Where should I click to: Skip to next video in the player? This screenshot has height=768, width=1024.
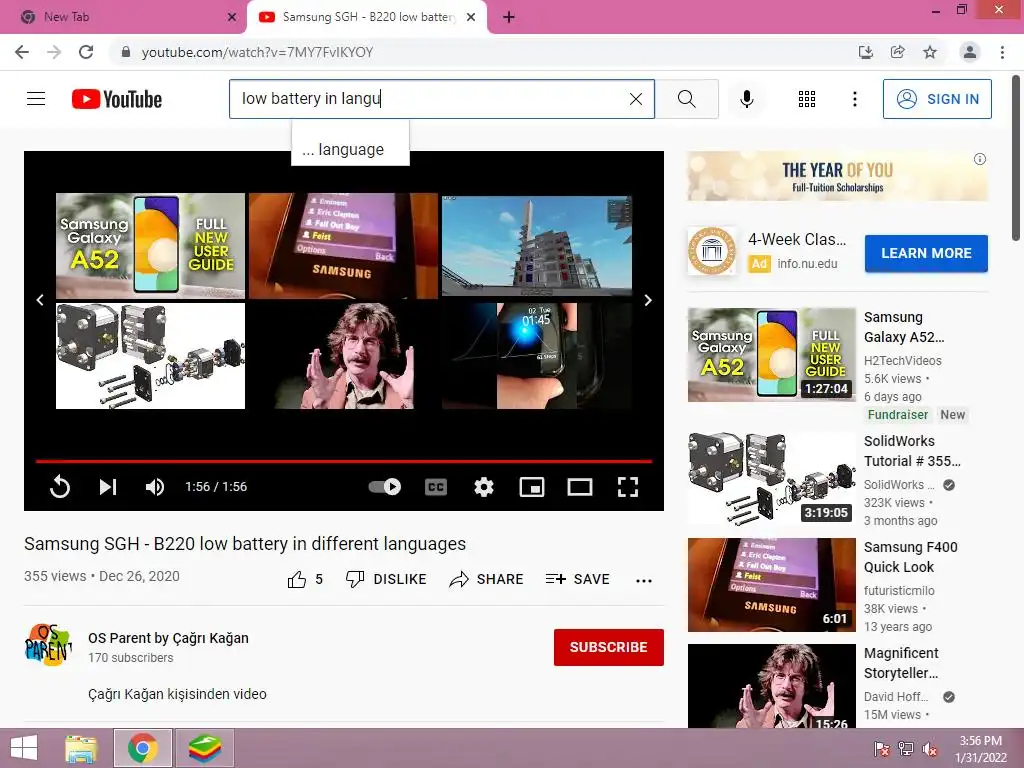click(108, 487)
